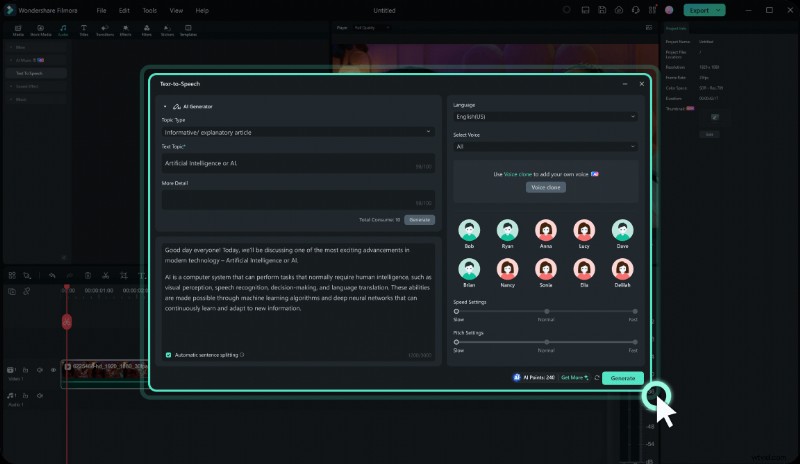This screenshot has width=800, height=464.
Task: Uncheck Automatic sentence splitting
Action: tap(168, 355)
